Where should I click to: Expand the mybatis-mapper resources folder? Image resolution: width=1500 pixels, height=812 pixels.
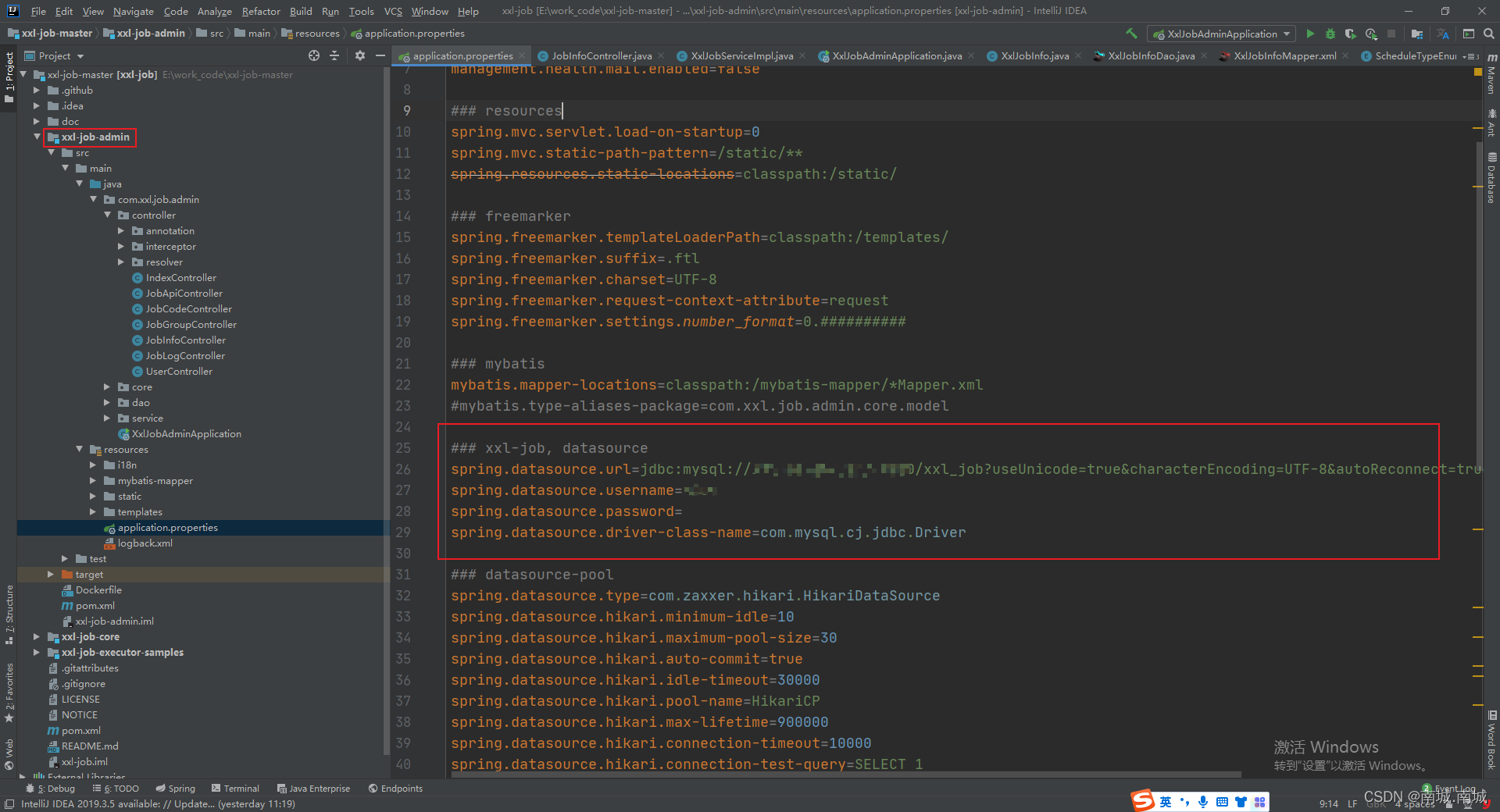[x=93, y=480]
